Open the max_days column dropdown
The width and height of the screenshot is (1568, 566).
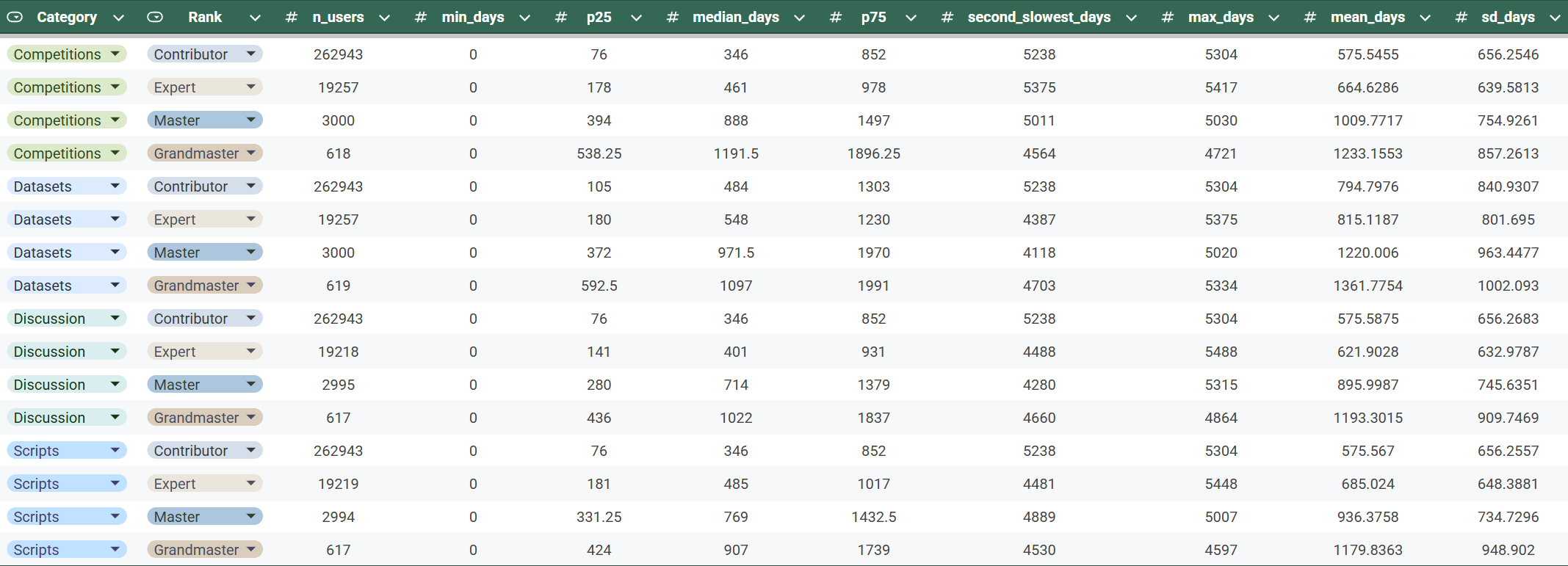(1273, 18)
